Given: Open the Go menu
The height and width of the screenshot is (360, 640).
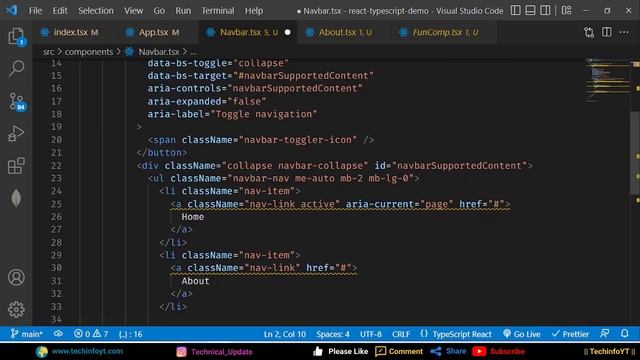Looking at the screenshot, I should coord(159,11).
